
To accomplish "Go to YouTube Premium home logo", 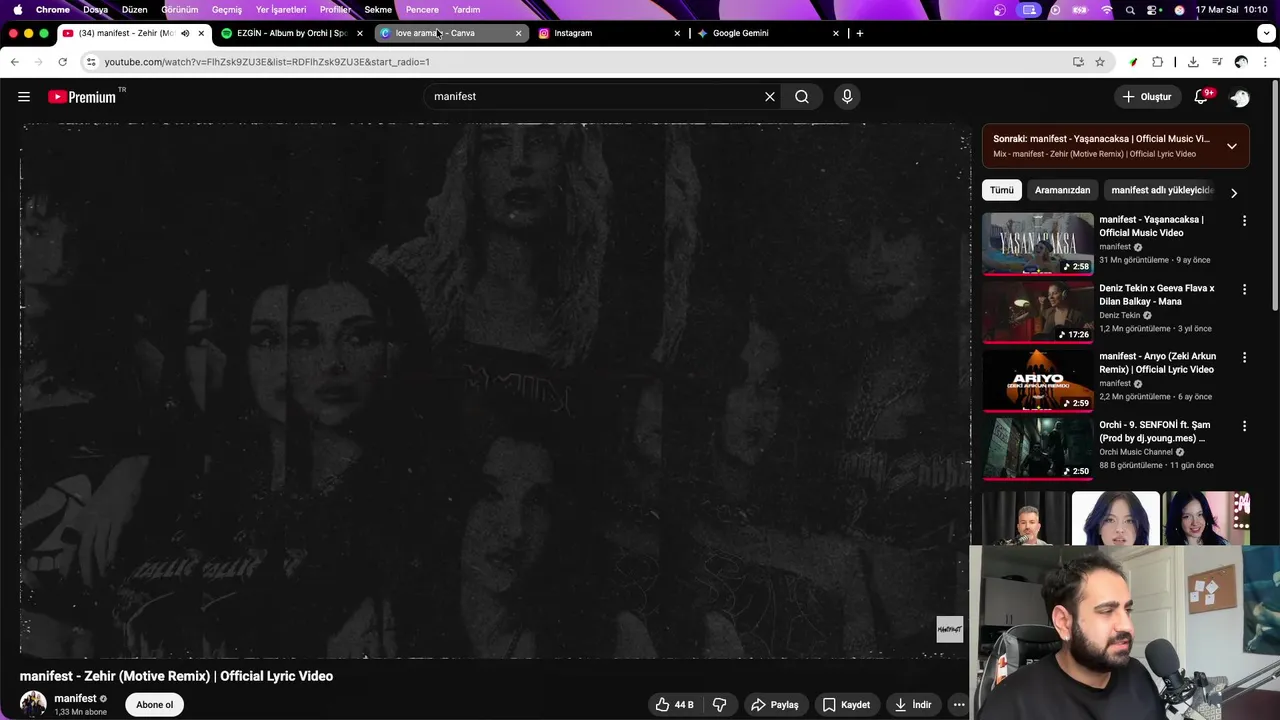I will point(82,97).
